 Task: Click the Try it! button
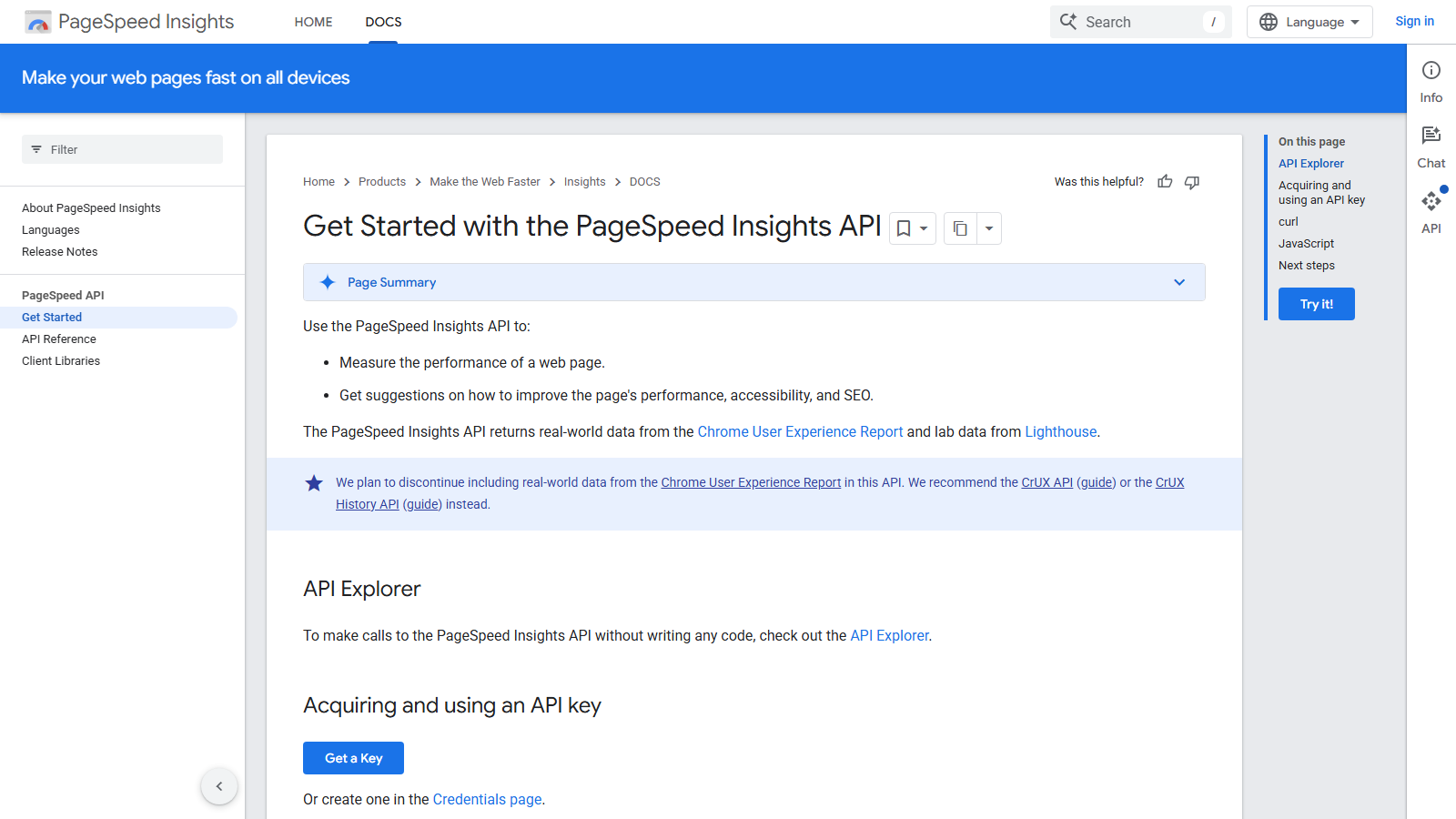pyautogui.click(x=1317, y=304)
